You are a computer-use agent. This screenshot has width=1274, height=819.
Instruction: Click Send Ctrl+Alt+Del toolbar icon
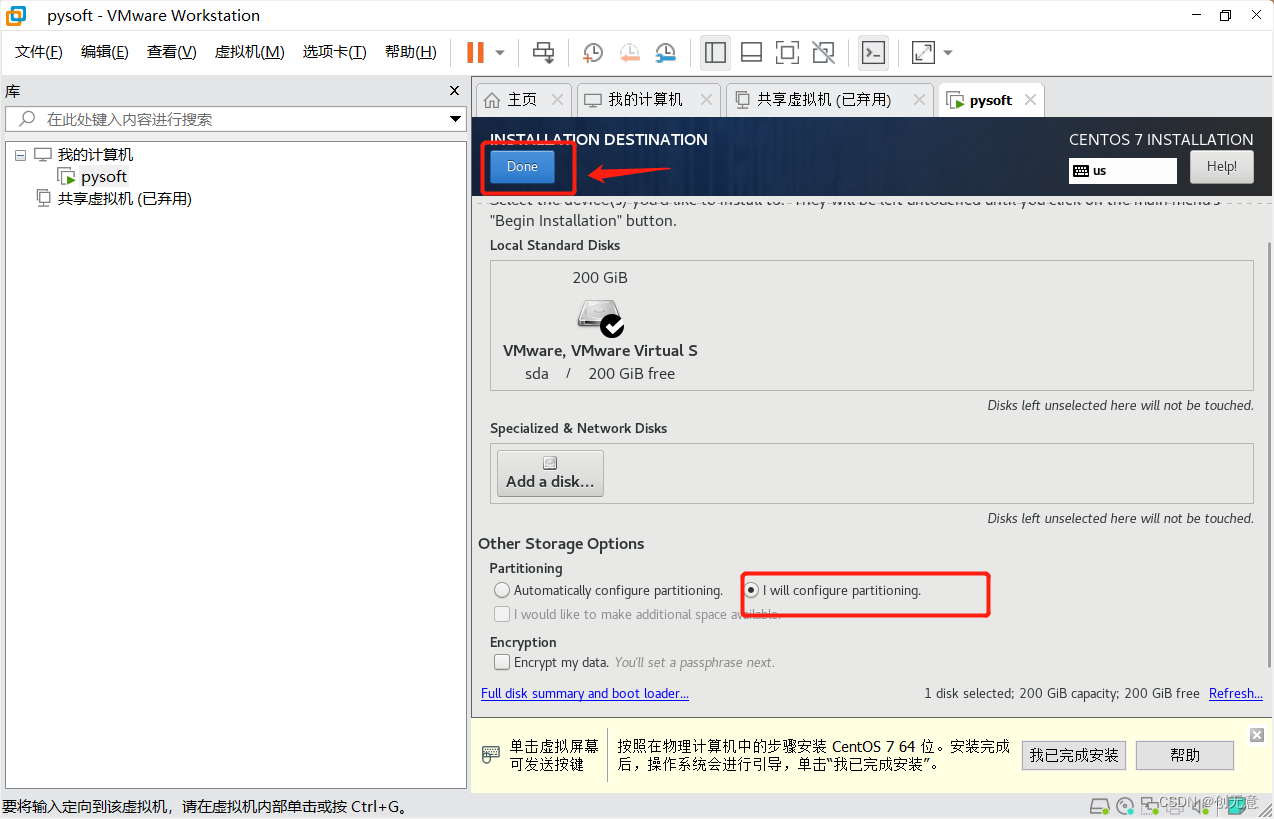543,52
